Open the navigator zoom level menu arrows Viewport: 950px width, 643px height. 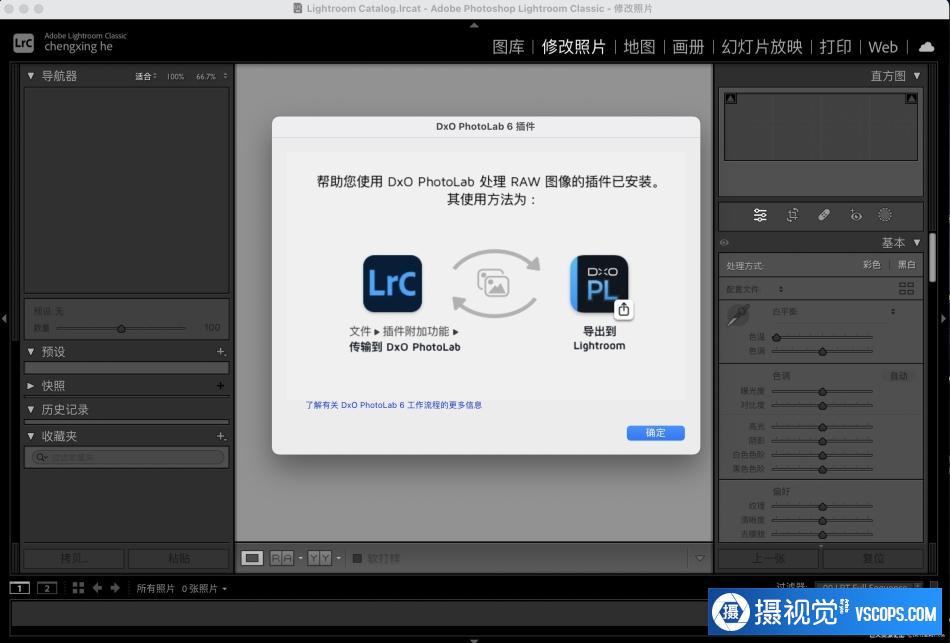coord(225,76)
